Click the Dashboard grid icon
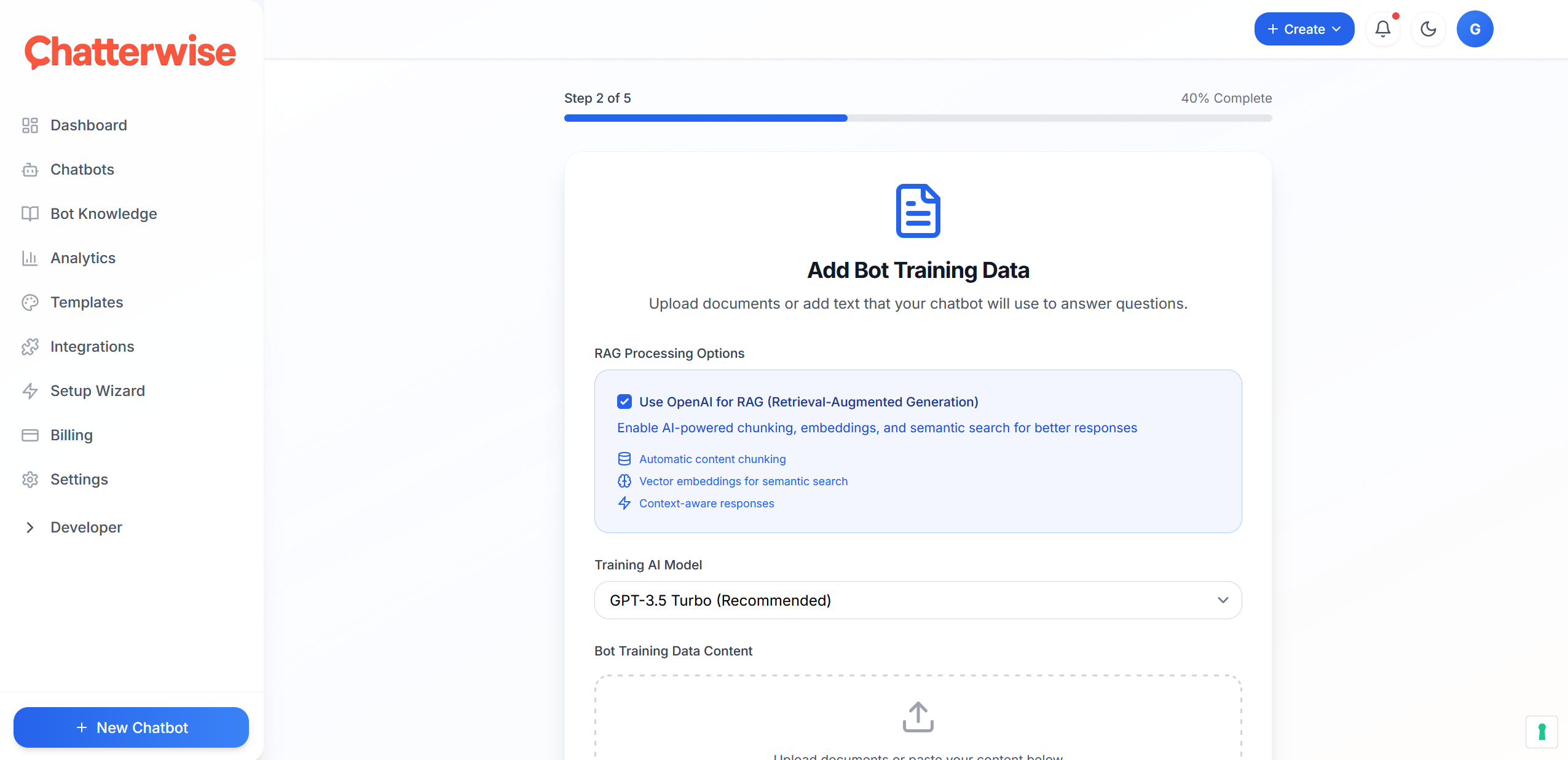Viewport: 1568px width, 760px height. click(30, 125)
